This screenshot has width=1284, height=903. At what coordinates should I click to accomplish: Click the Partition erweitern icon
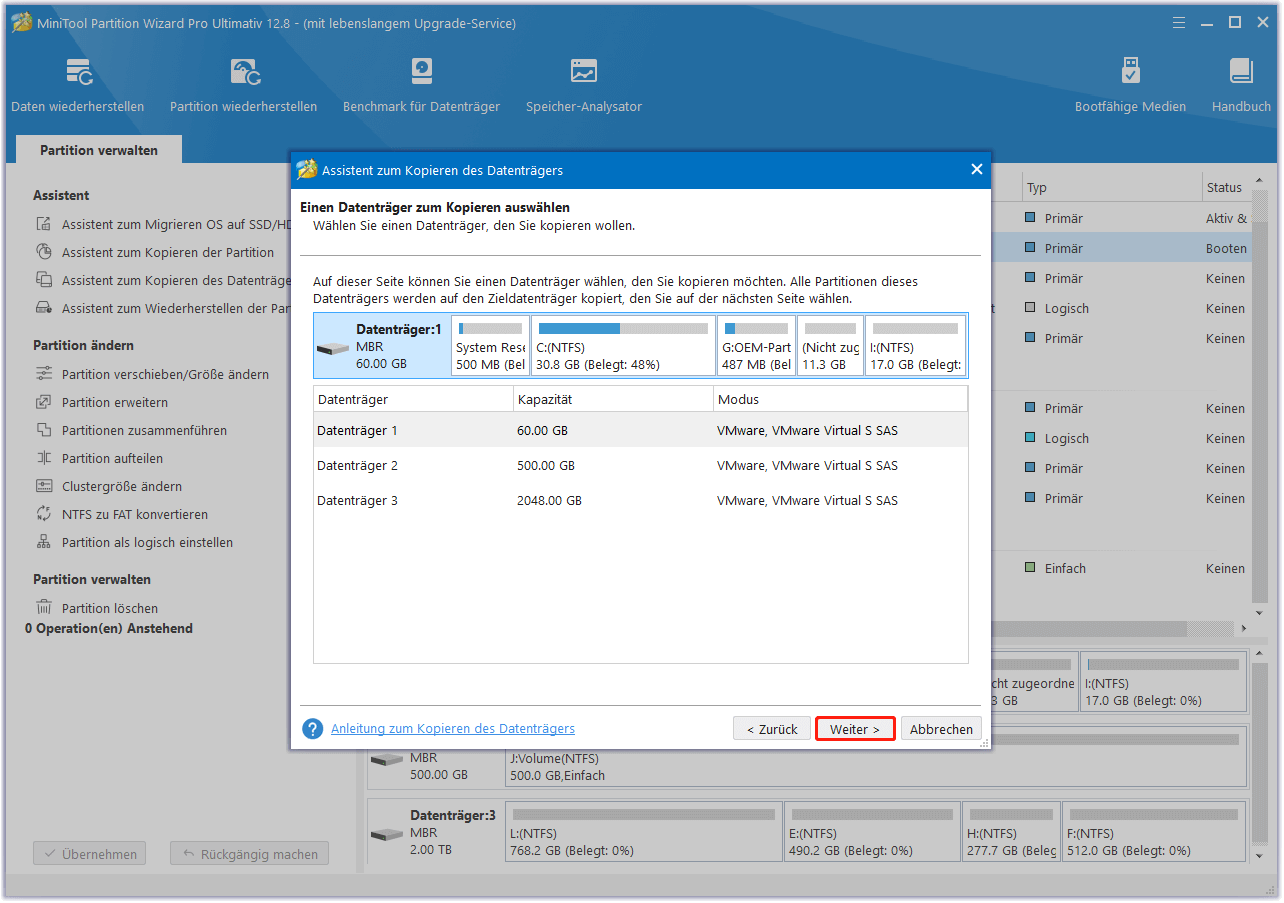(x=44, y=402)
